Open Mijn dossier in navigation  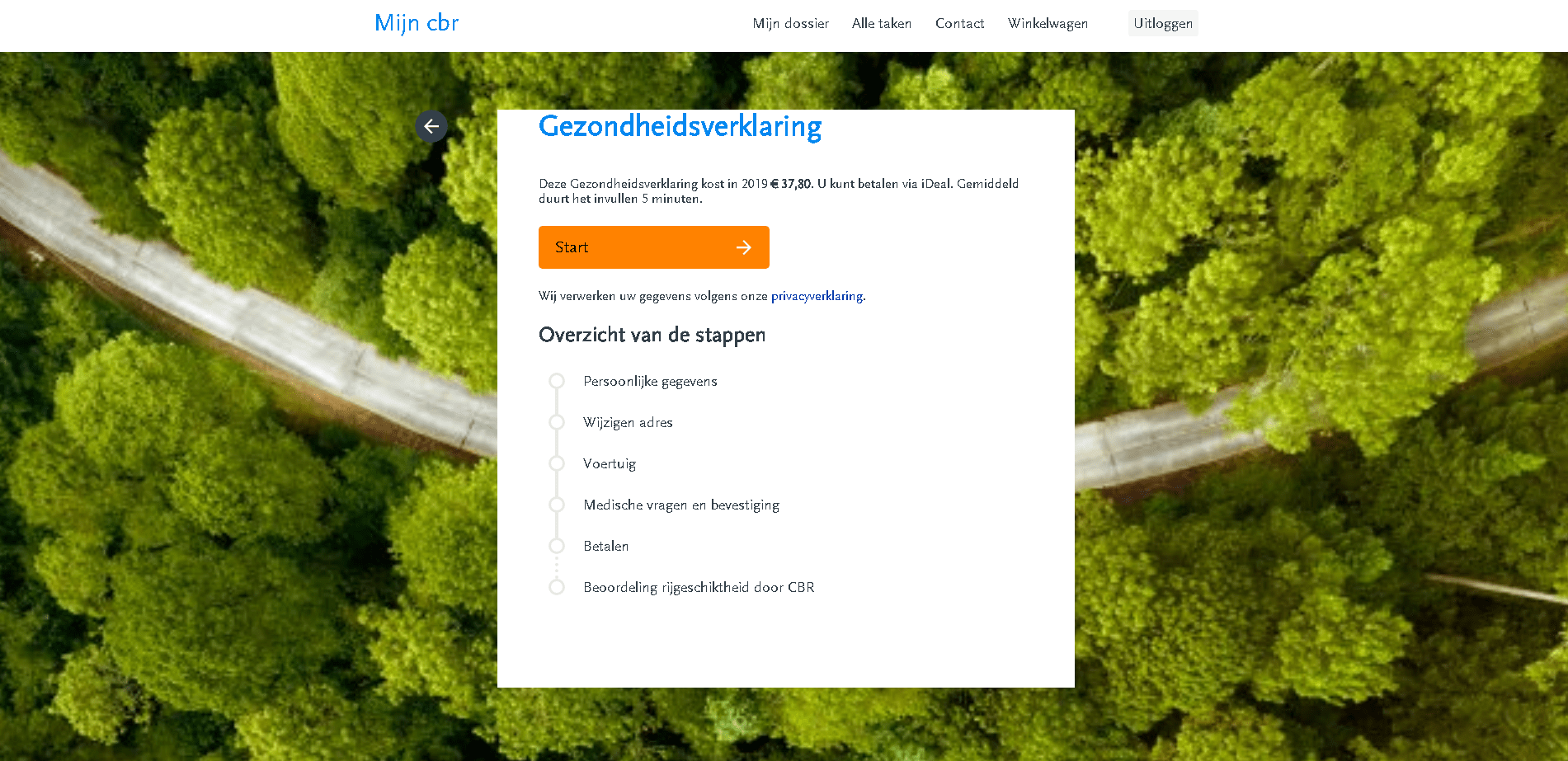coord(790,23)
